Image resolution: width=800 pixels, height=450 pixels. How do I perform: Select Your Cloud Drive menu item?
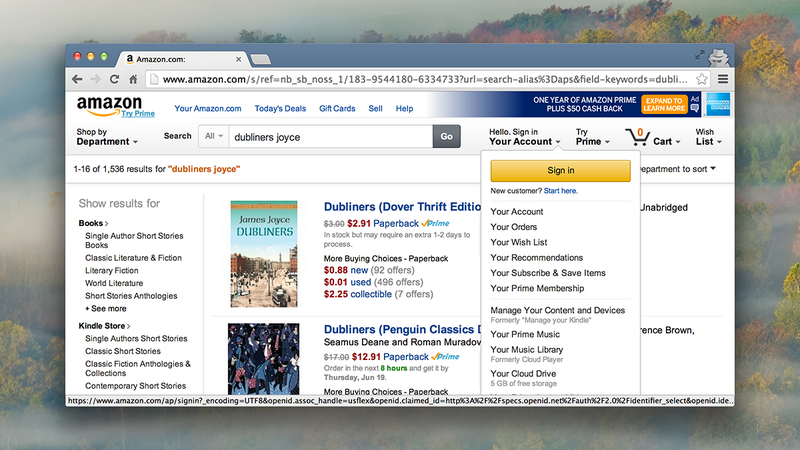[x=523, y=373]
